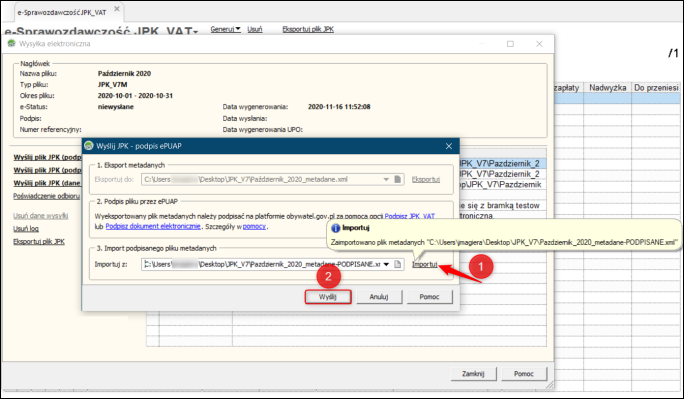
Task: Maximize the Wysyłka elektroniczna window
Action: 510,44
